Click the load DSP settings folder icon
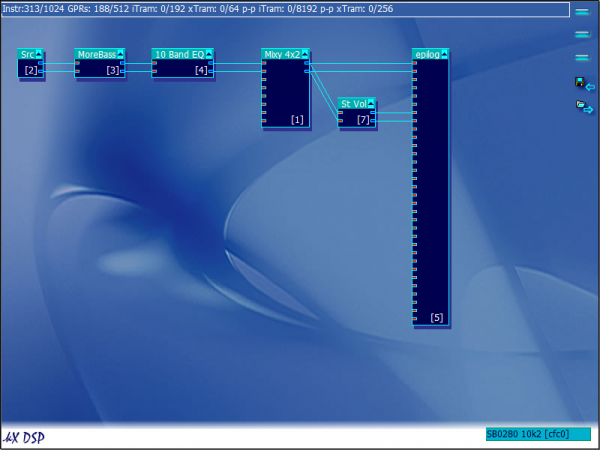The image size is (600, 450). [579, 106]
